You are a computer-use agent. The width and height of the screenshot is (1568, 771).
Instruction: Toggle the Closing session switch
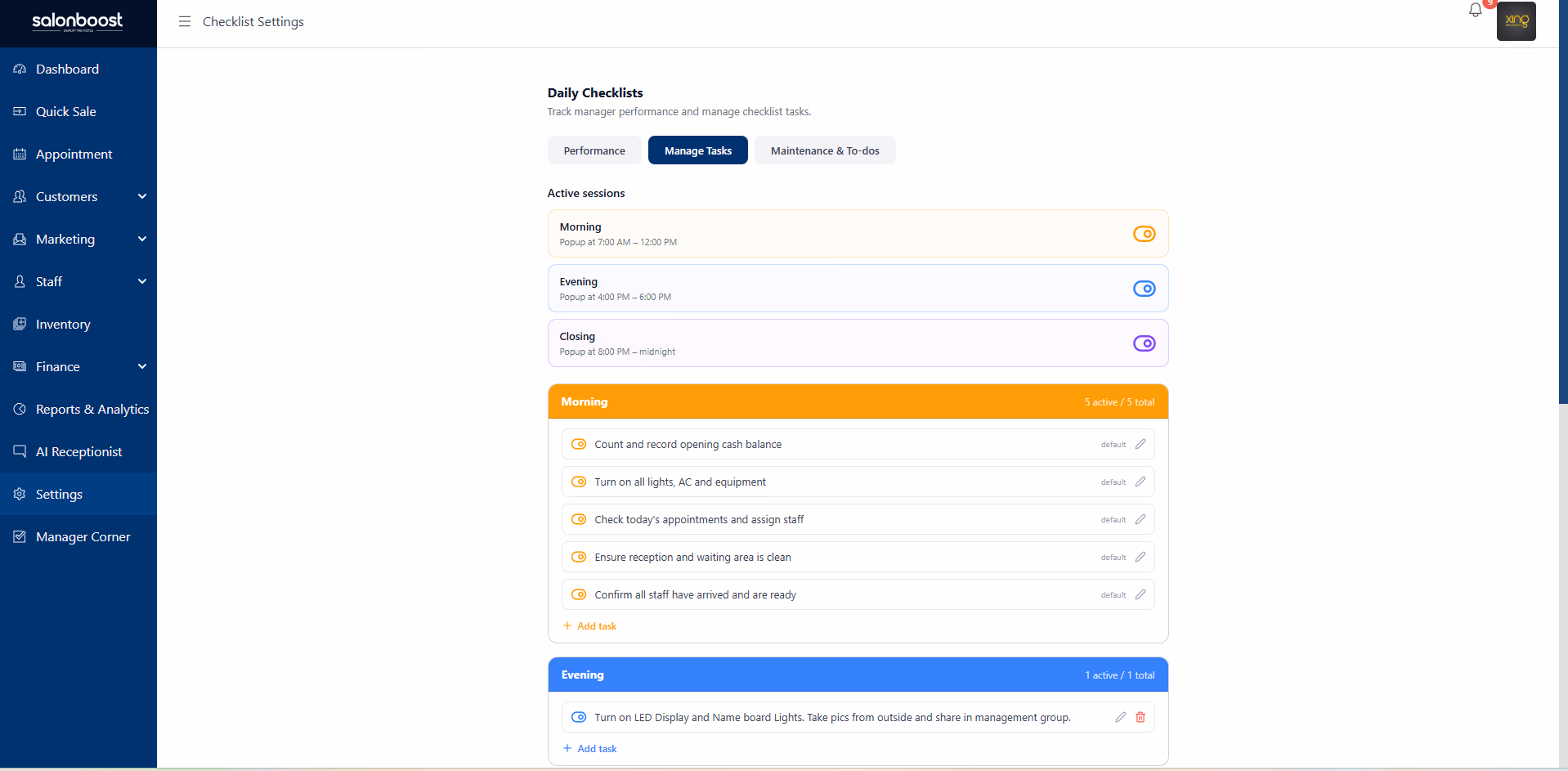(x=1144, y=343)
